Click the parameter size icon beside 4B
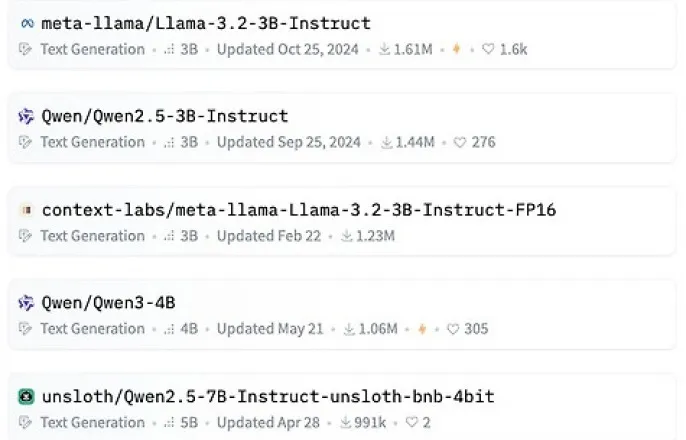This screenshot has height=440, width=686. (x=169, y=329)
